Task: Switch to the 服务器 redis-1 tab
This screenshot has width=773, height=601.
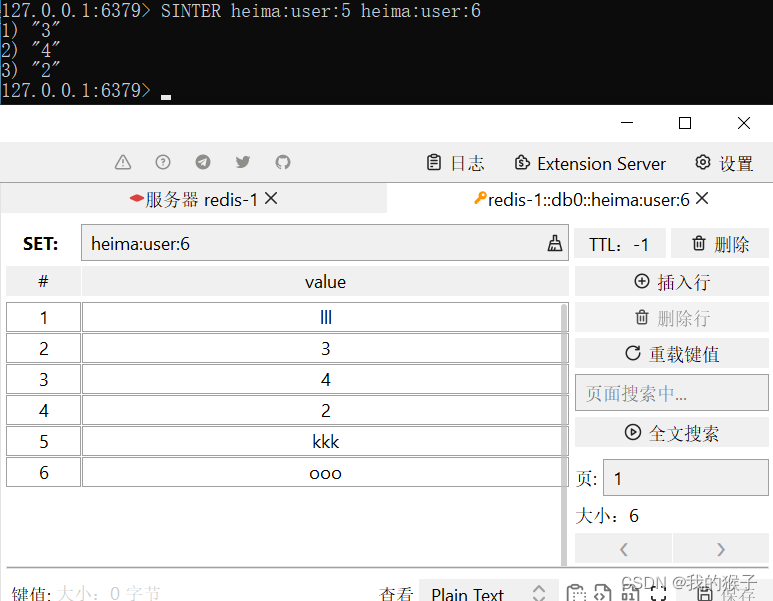Action: coord(193,199)
